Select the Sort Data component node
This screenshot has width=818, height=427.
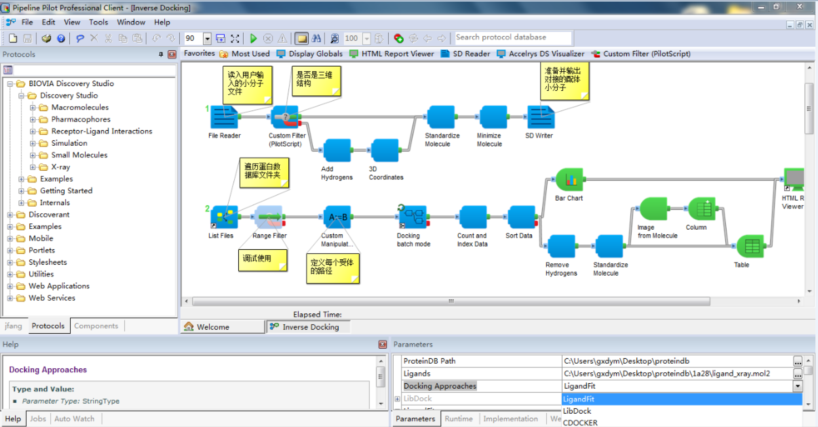tap(522, 217)
